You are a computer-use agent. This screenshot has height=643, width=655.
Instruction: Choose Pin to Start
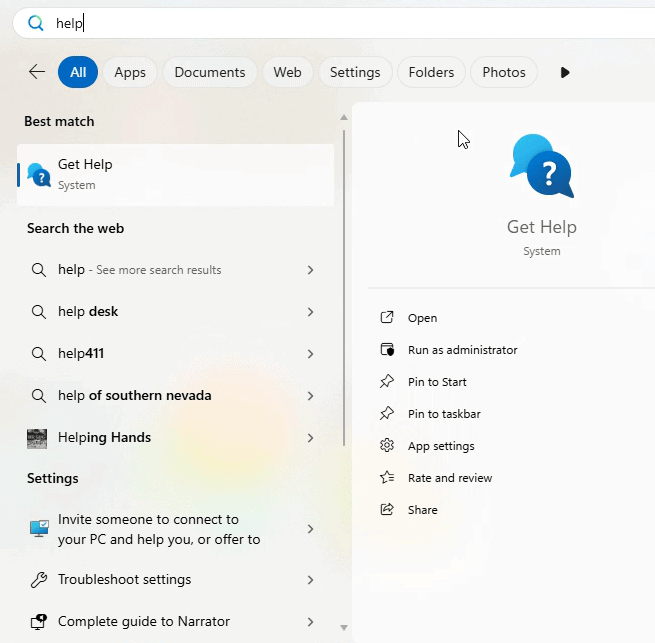437,382
